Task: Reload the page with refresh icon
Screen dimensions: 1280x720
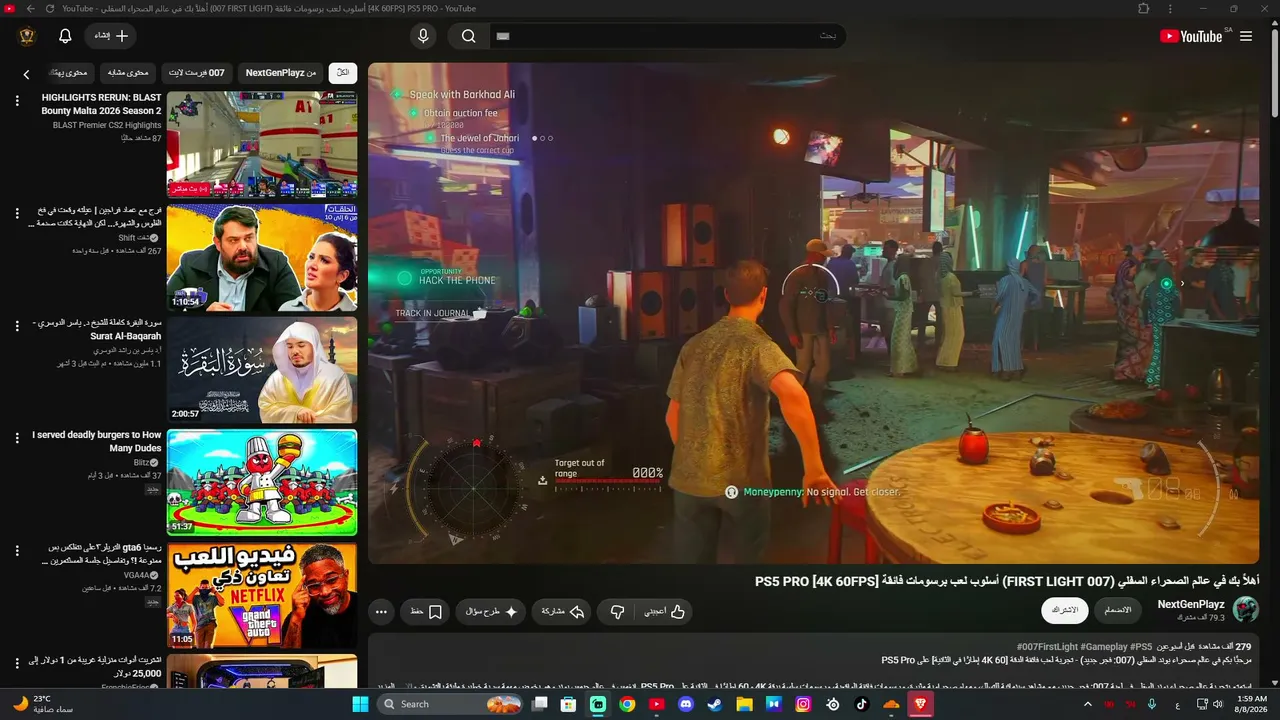Action: coord(50,9)
